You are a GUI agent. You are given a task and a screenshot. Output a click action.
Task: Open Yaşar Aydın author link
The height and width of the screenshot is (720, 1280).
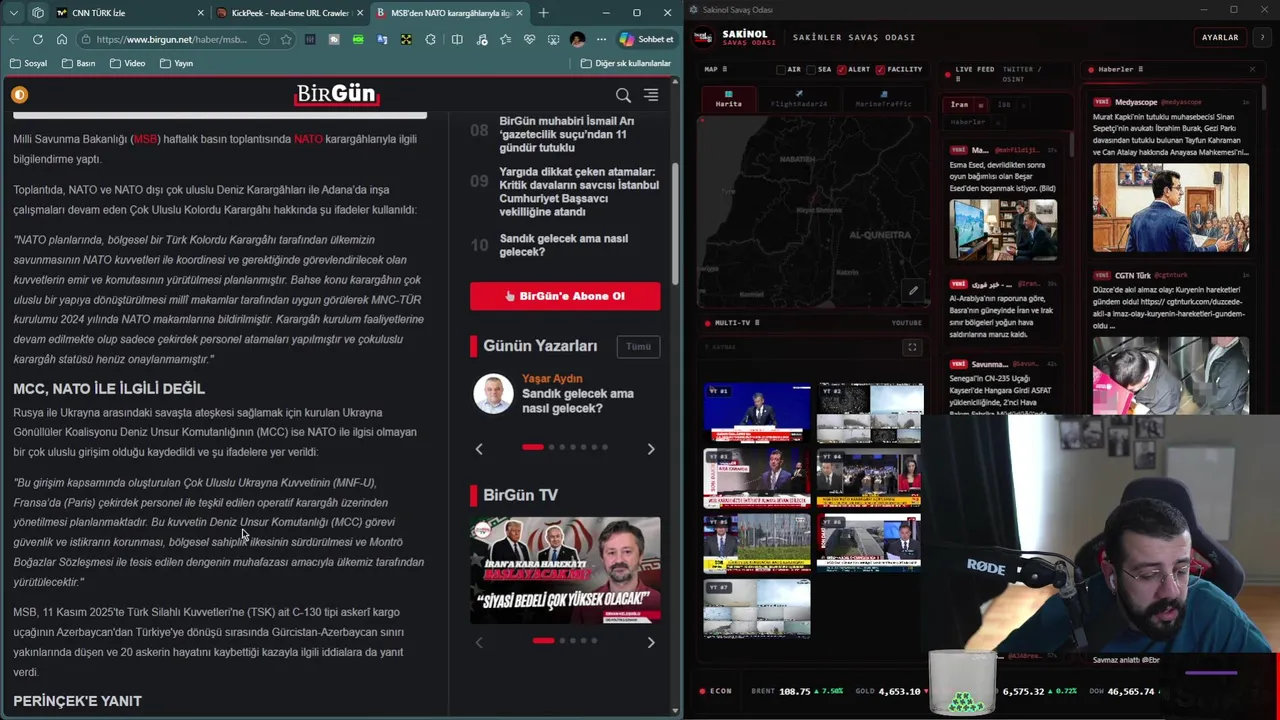click(x=552, y=379)
